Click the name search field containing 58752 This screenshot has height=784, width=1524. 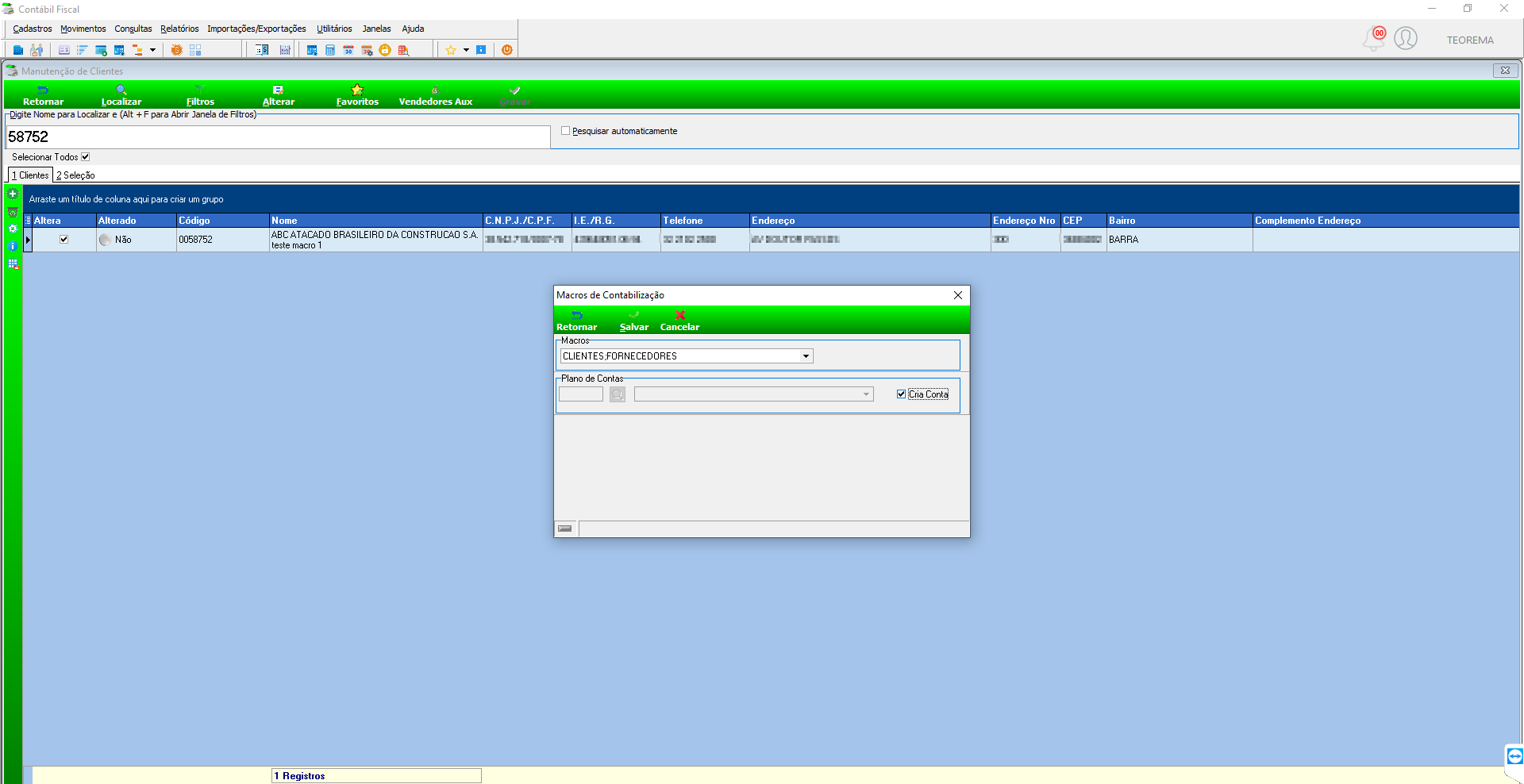pos(278,136)
